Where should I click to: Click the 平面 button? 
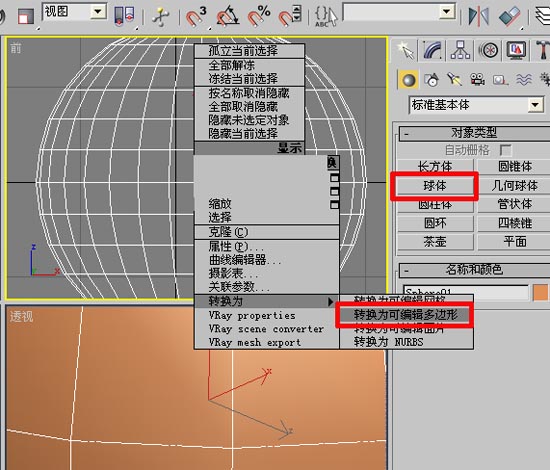[x=514, y=242]
